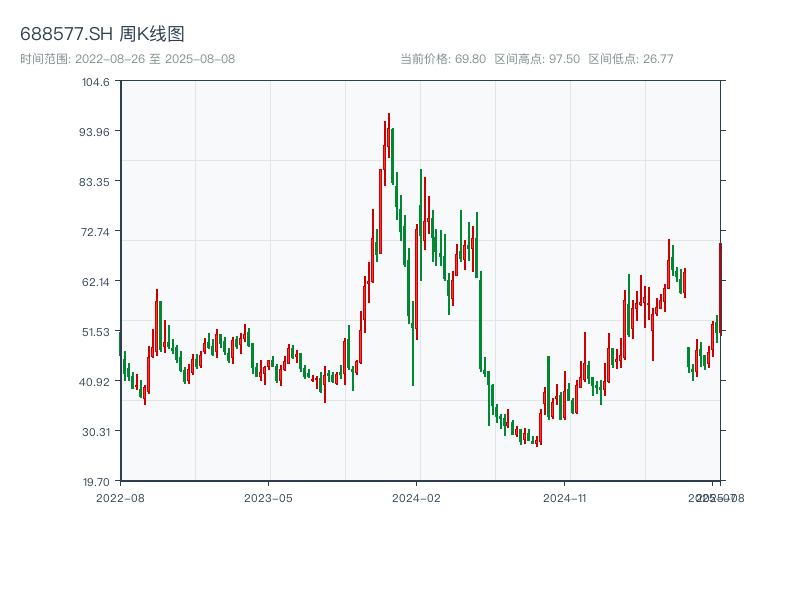Click the current price label 当前价格: 69.80
The image size is (800, 600).
pyautogui.click(x=443, y=59)
